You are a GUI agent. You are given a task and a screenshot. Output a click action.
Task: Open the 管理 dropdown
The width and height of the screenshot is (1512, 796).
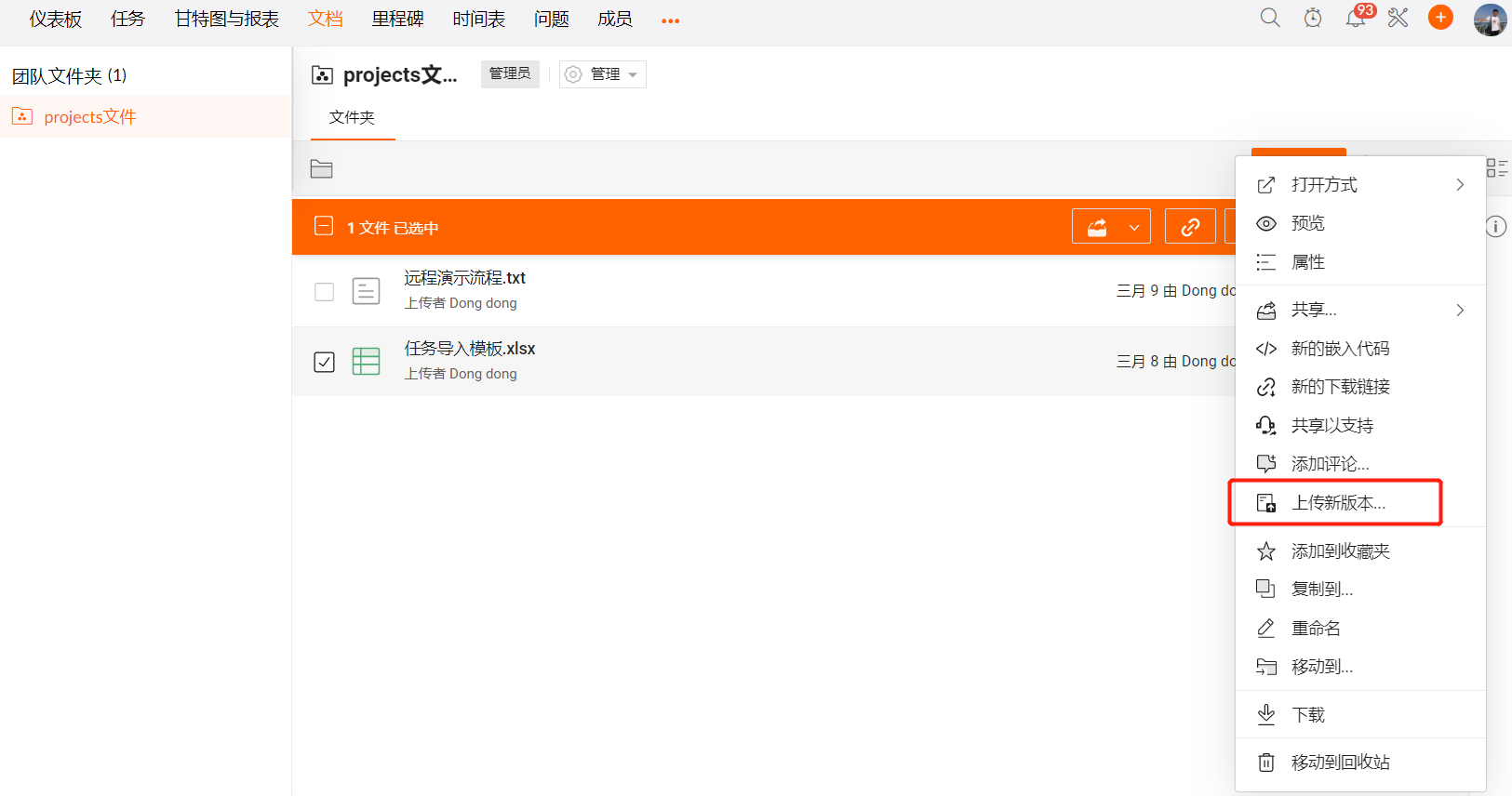603,74
